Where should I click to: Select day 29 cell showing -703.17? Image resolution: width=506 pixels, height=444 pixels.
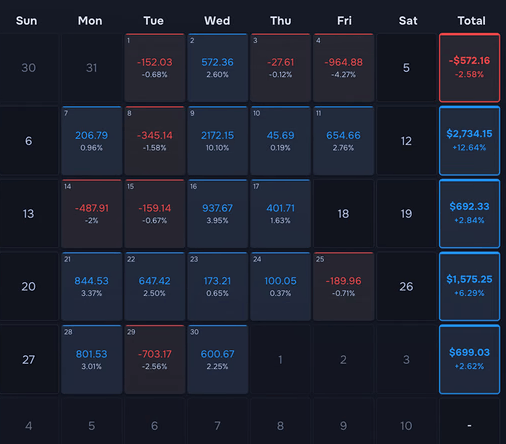pyautogui.click(x=155, y=360)
